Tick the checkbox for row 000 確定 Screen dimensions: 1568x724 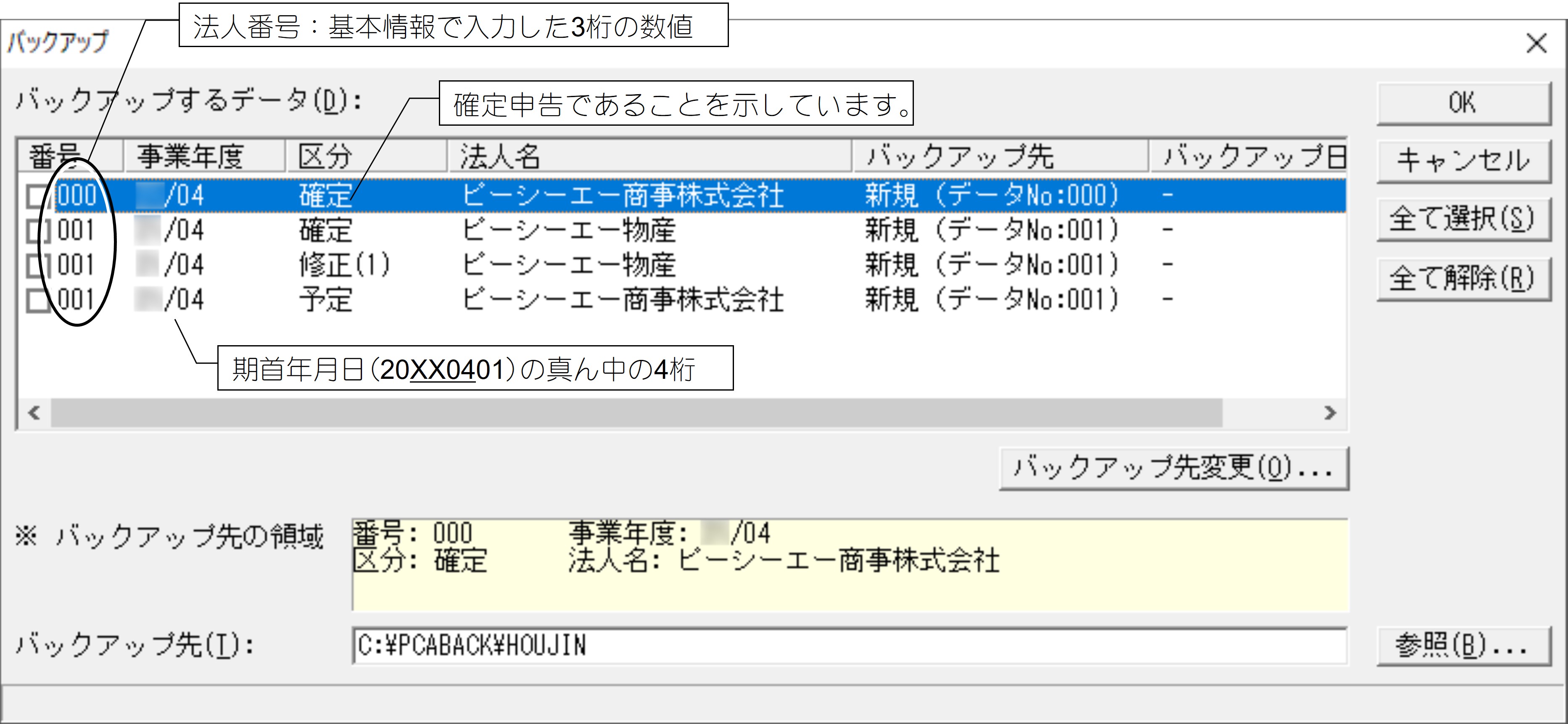pos(38,196)
